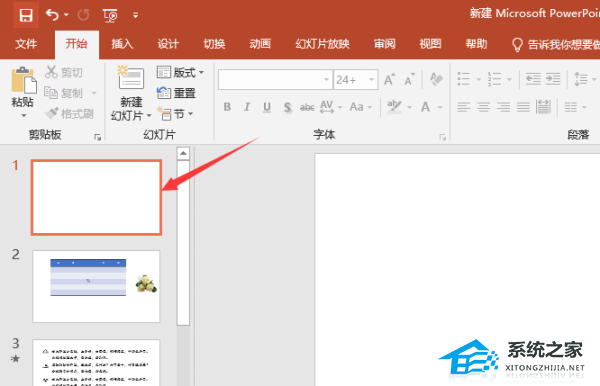The image size is (600, 386).
Task: Go to 幻灯片放映 tab
Action: 323,44
